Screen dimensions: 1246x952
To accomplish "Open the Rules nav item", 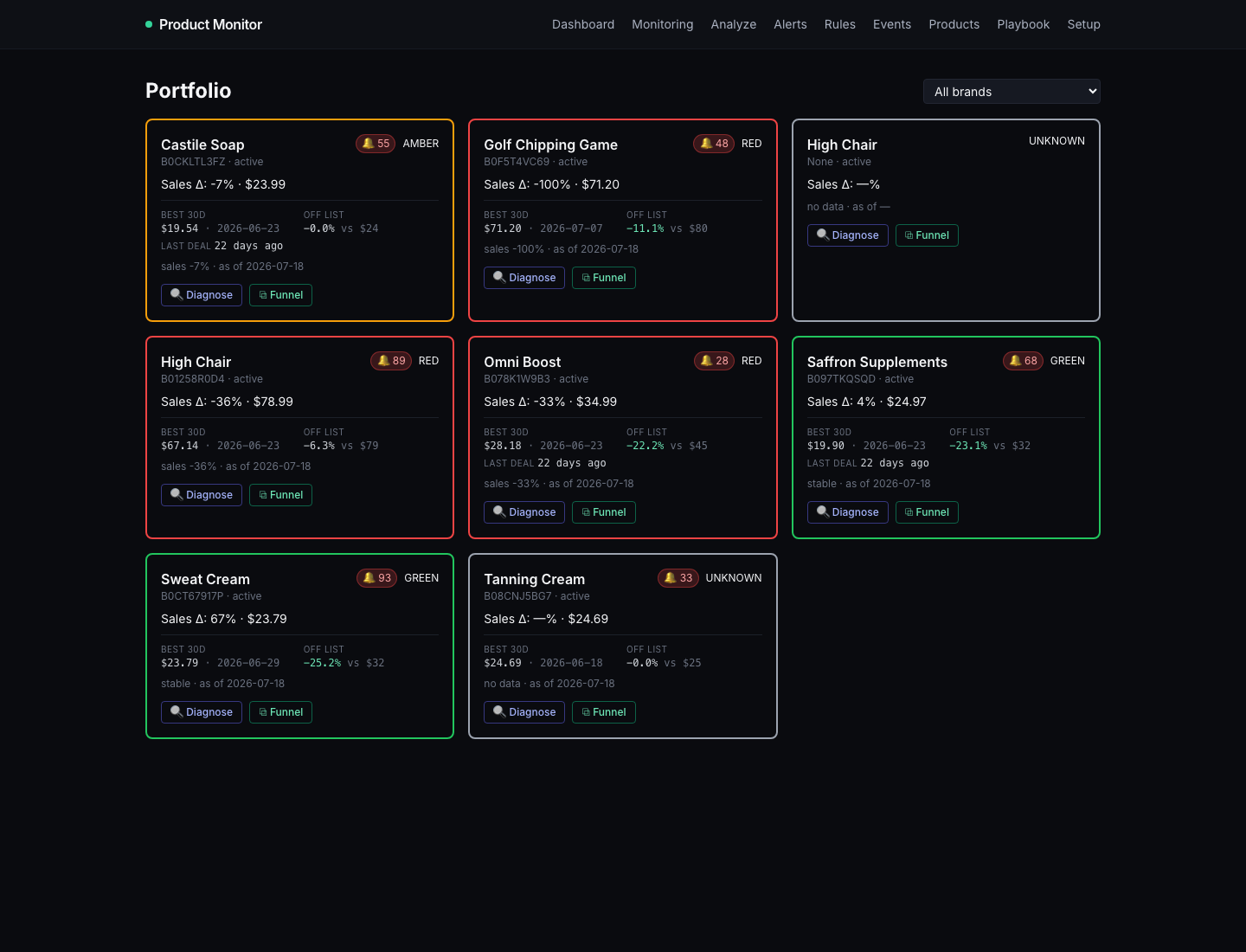I will (x=840, y=24).
